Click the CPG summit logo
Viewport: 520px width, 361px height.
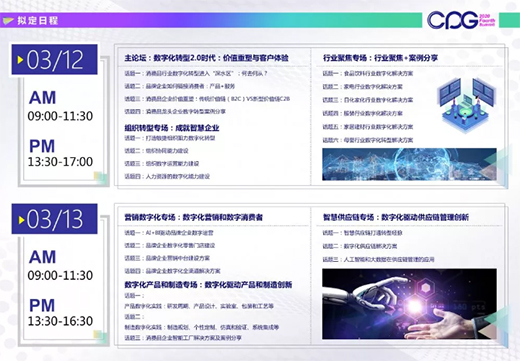tap(461, 20)
